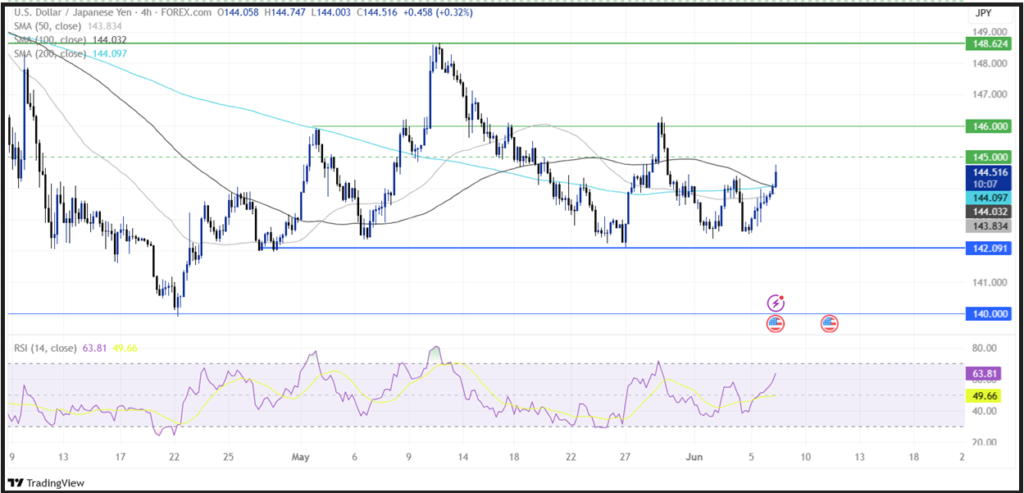Image resolution: width=1024 pixels, height=493 pixels.
Task: Click the left US flag economic event icon
Action: click(776, 322)
